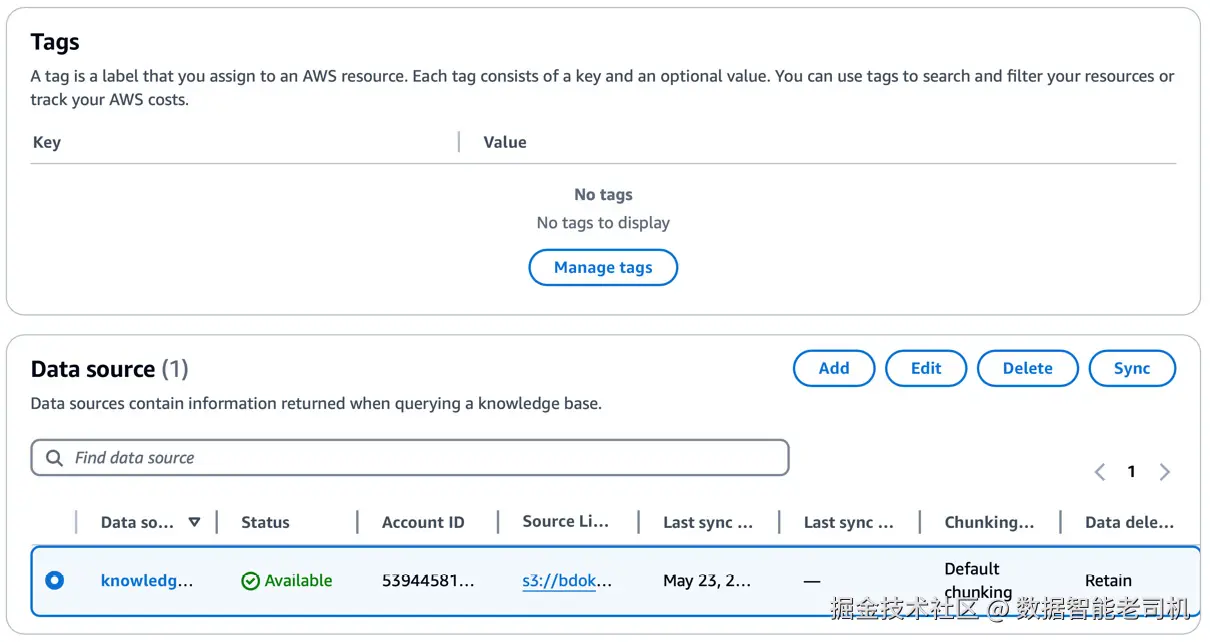This screenshot has width=1210, height=642.
Task: Click the Chunking strategy column header
Action: [x=989, y=522]
